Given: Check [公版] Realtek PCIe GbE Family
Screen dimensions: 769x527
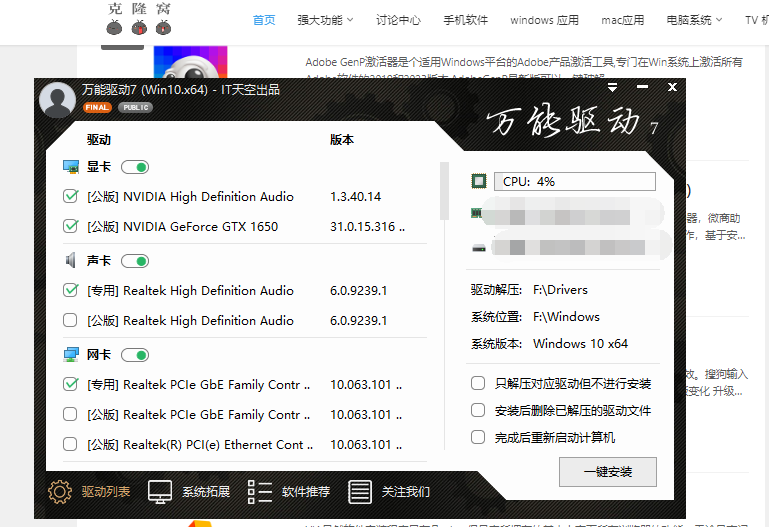Looking at the screenshot, I should tap(70, 414).
